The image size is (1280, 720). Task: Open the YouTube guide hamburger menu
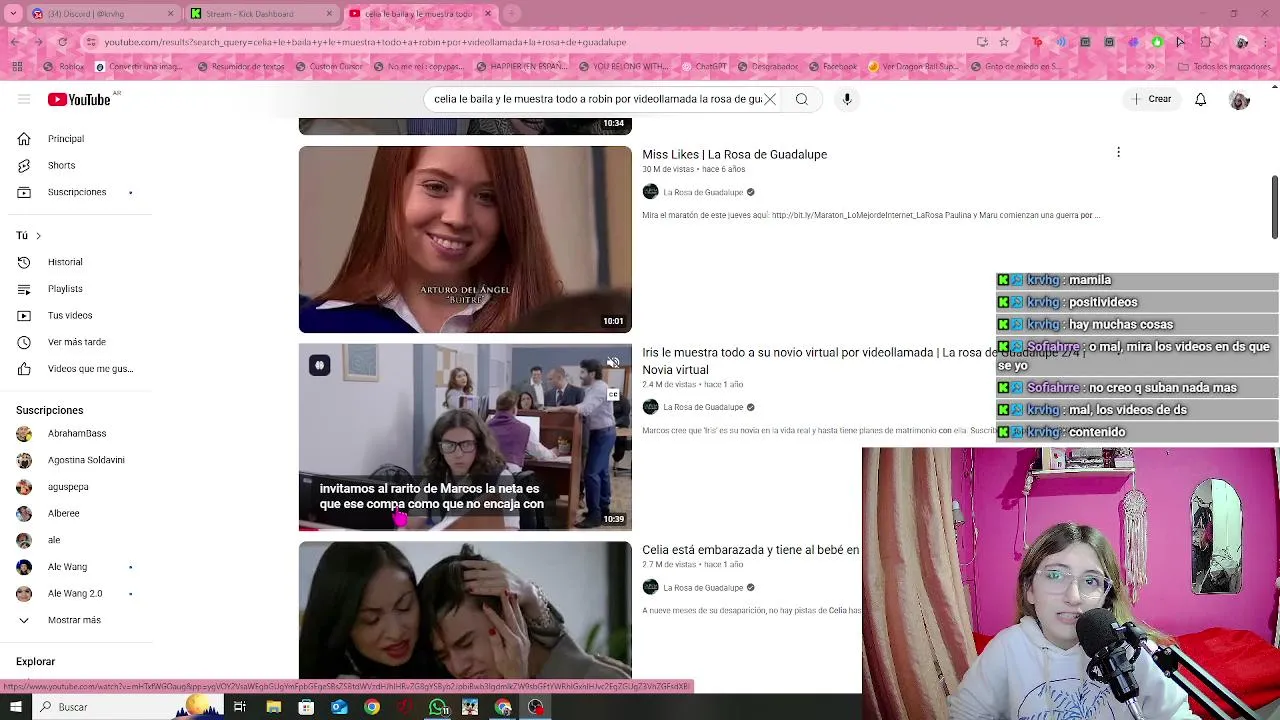[24, 99]
